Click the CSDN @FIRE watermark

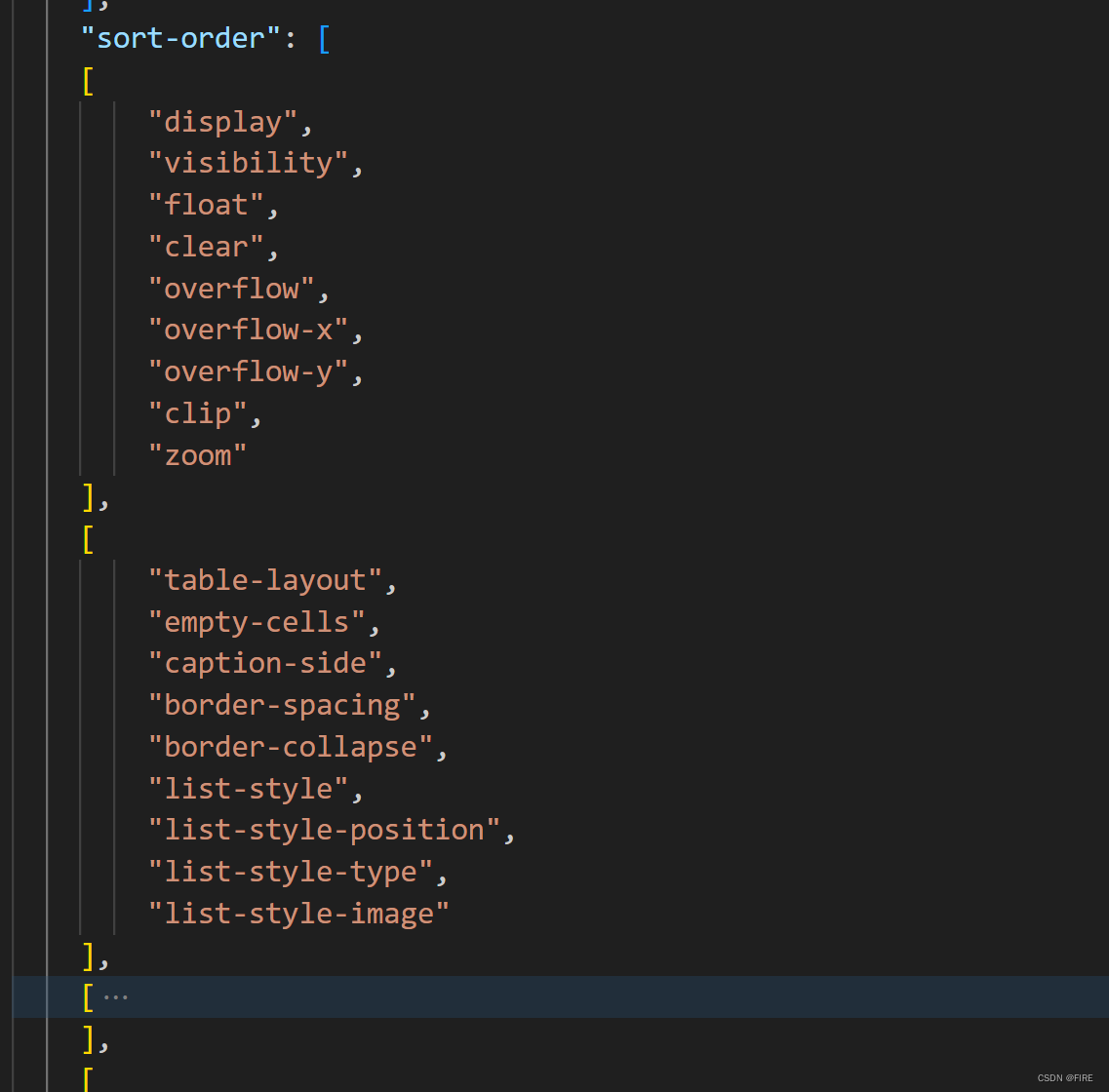point(1064,1077)
